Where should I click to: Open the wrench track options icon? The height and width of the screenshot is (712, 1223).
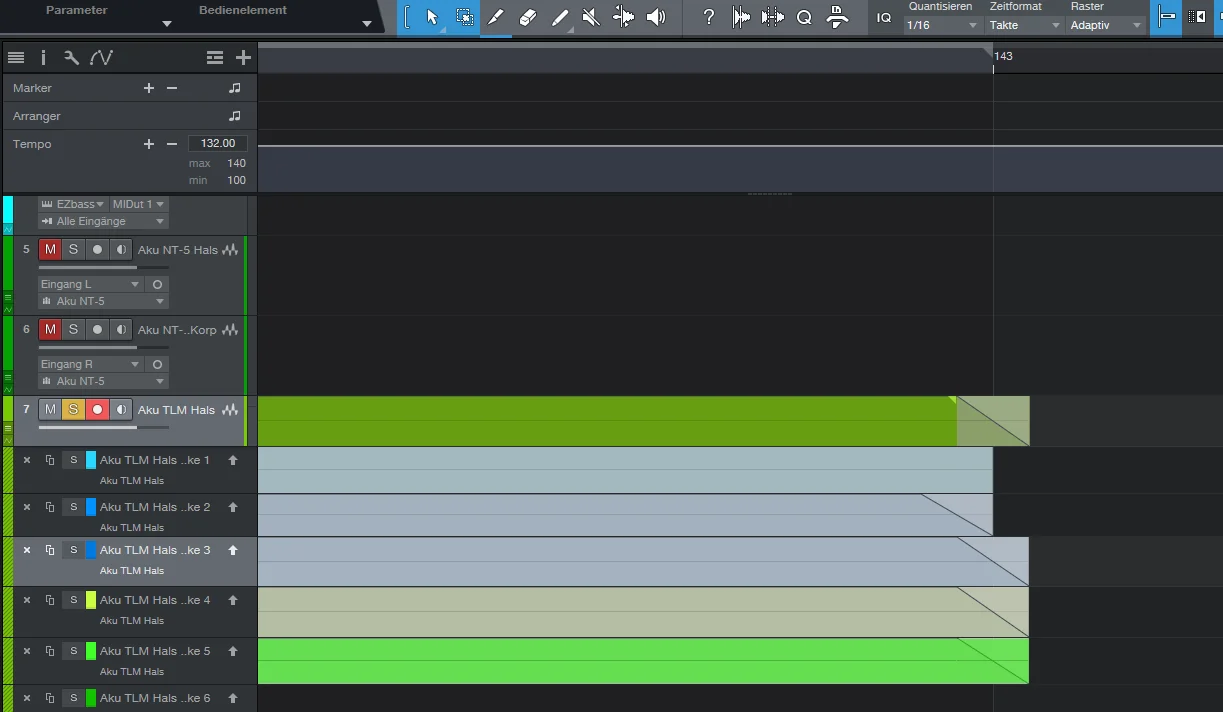click(x=71, y=58)
